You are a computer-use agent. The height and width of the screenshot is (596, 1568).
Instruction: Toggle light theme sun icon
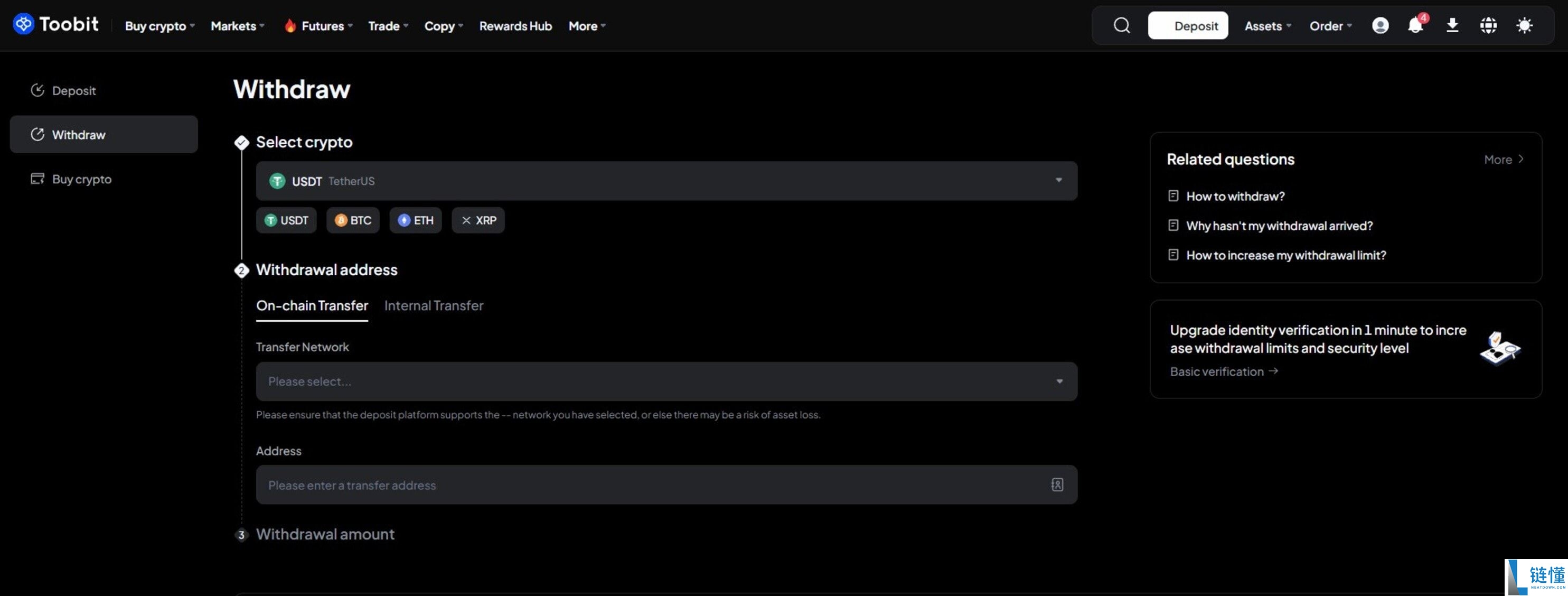pyautogui.click(x=1524, y=25)
